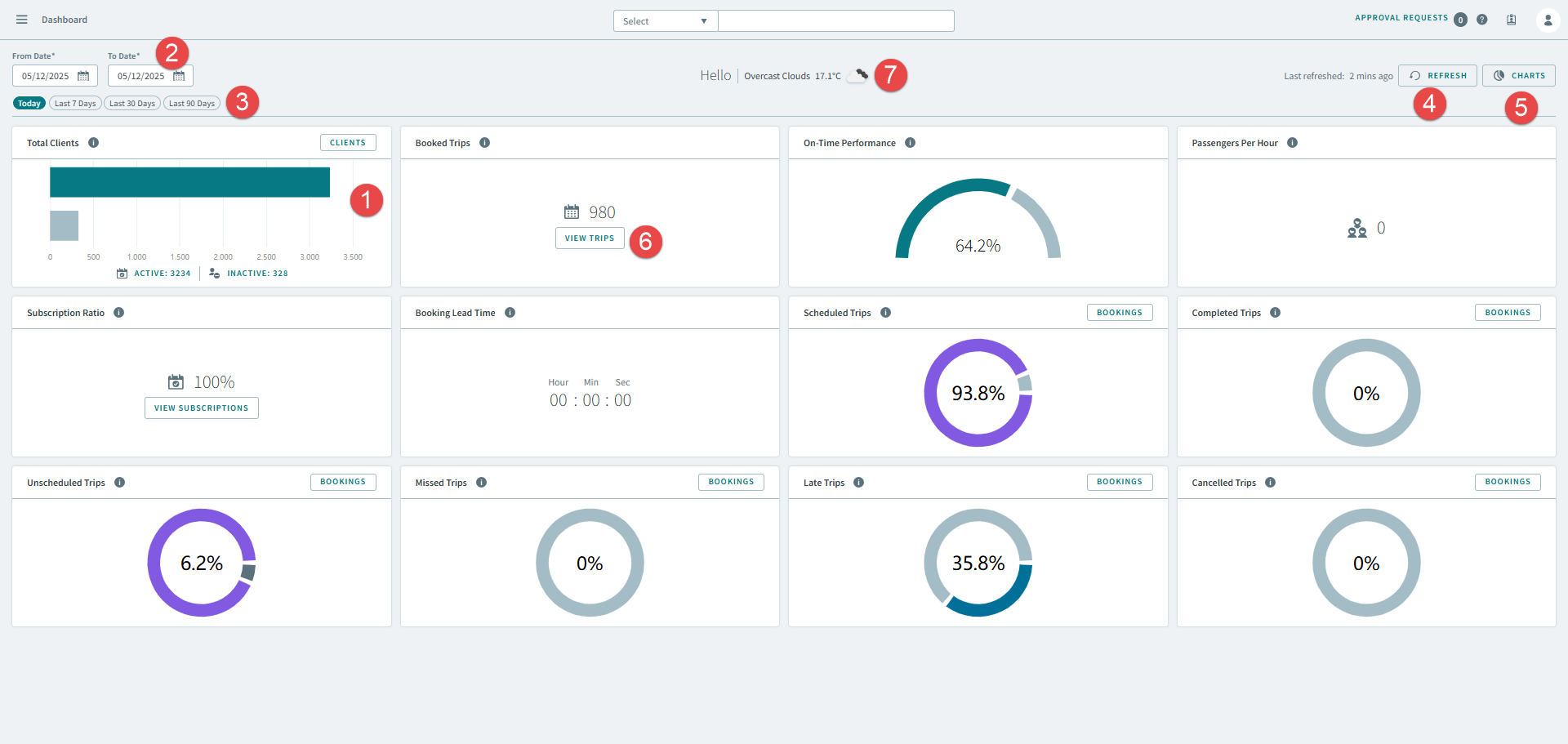Open the hamburger navigation menu
The width and height of the screenshot is (1568, 744).
[x=21, y=19]
